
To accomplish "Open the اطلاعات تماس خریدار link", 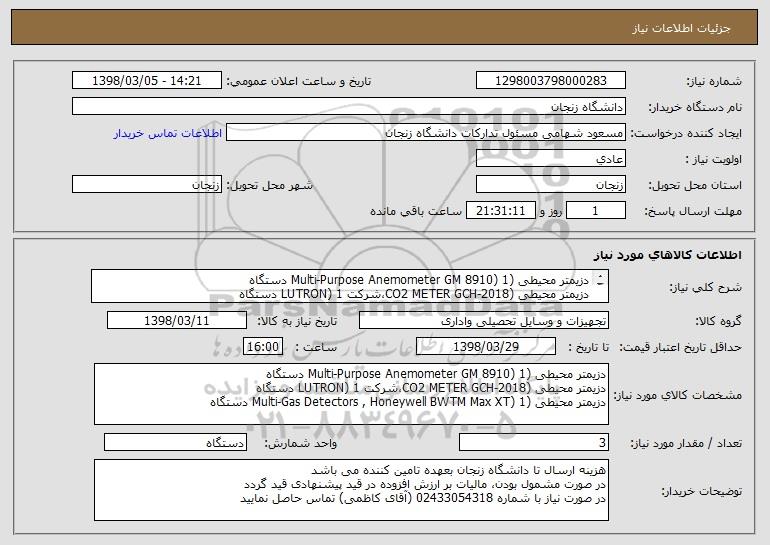I will [x=168, y=133].
